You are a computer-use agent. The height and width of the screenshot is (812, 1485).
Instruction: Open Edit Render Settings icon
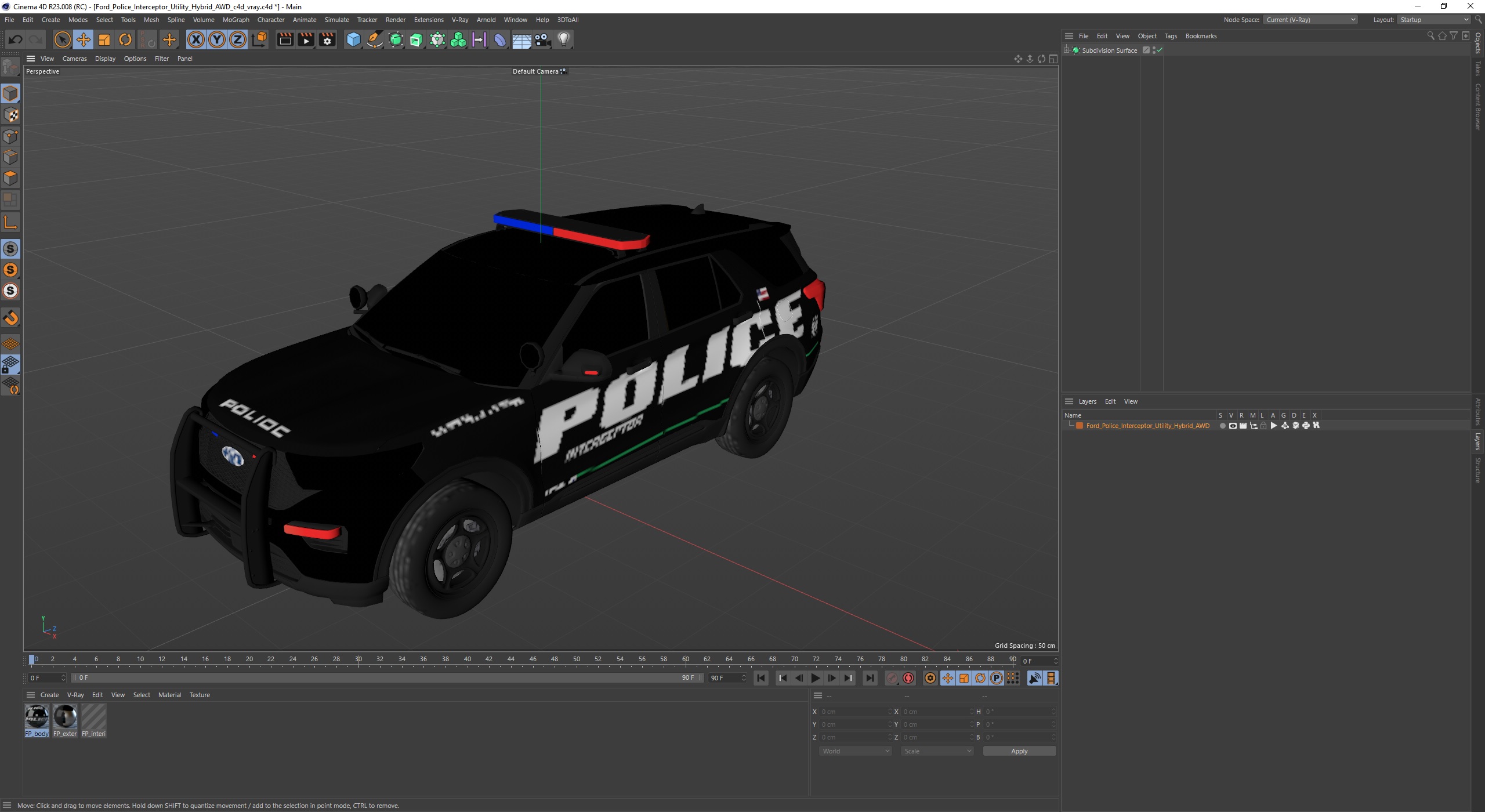[x=327, y=39]
